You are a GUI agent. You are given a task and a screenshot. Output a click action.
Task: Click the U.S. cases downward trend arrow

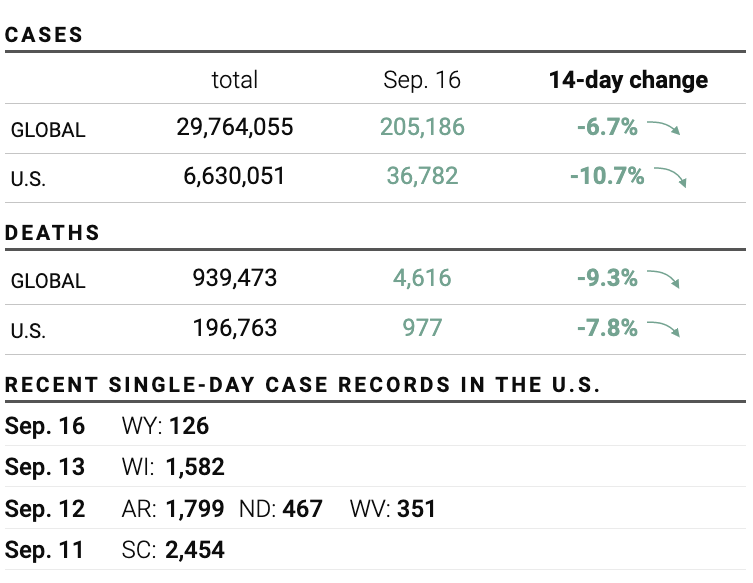tap(670, 178)
